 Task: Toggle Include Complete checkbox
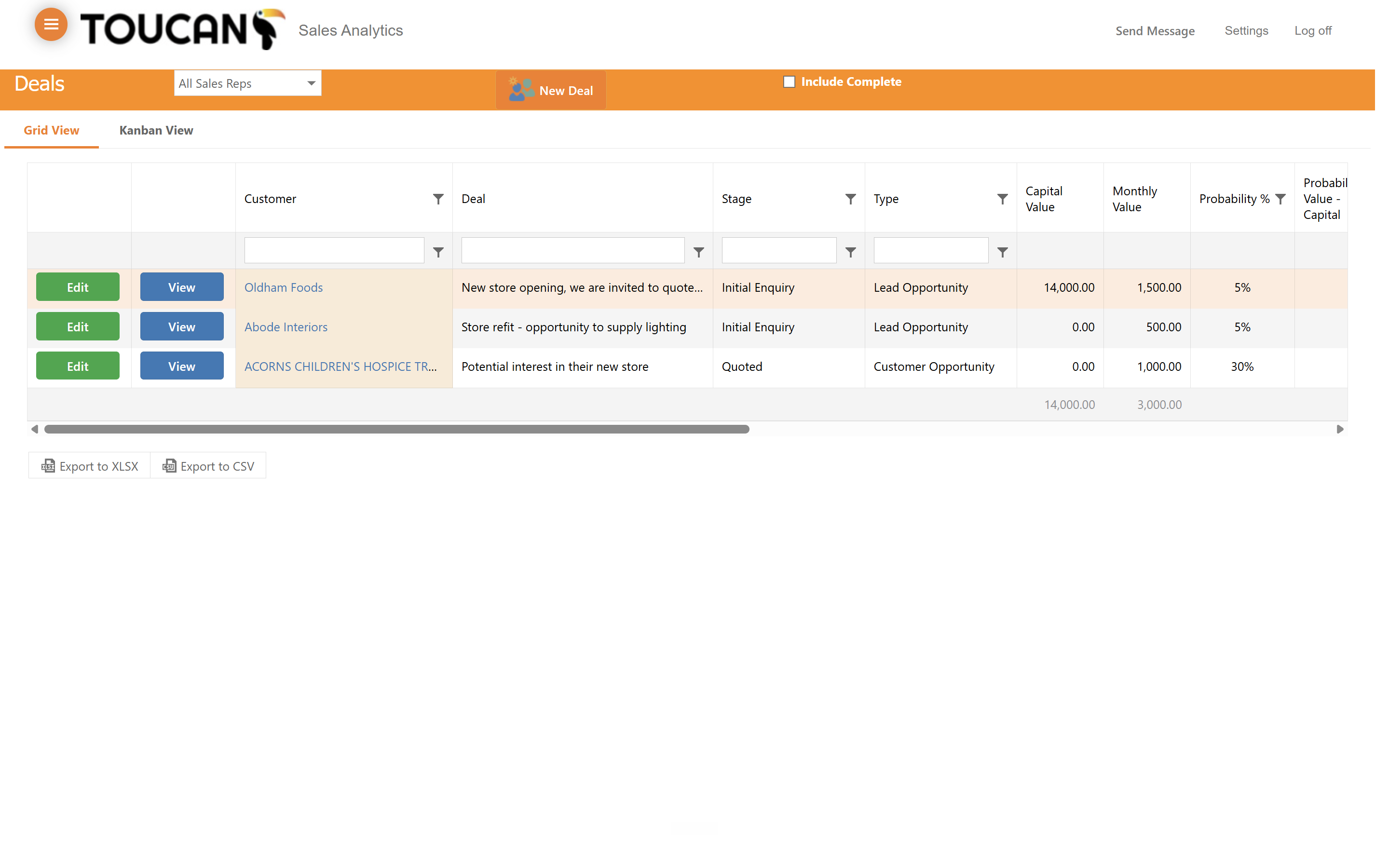click(x=789, y=81)
